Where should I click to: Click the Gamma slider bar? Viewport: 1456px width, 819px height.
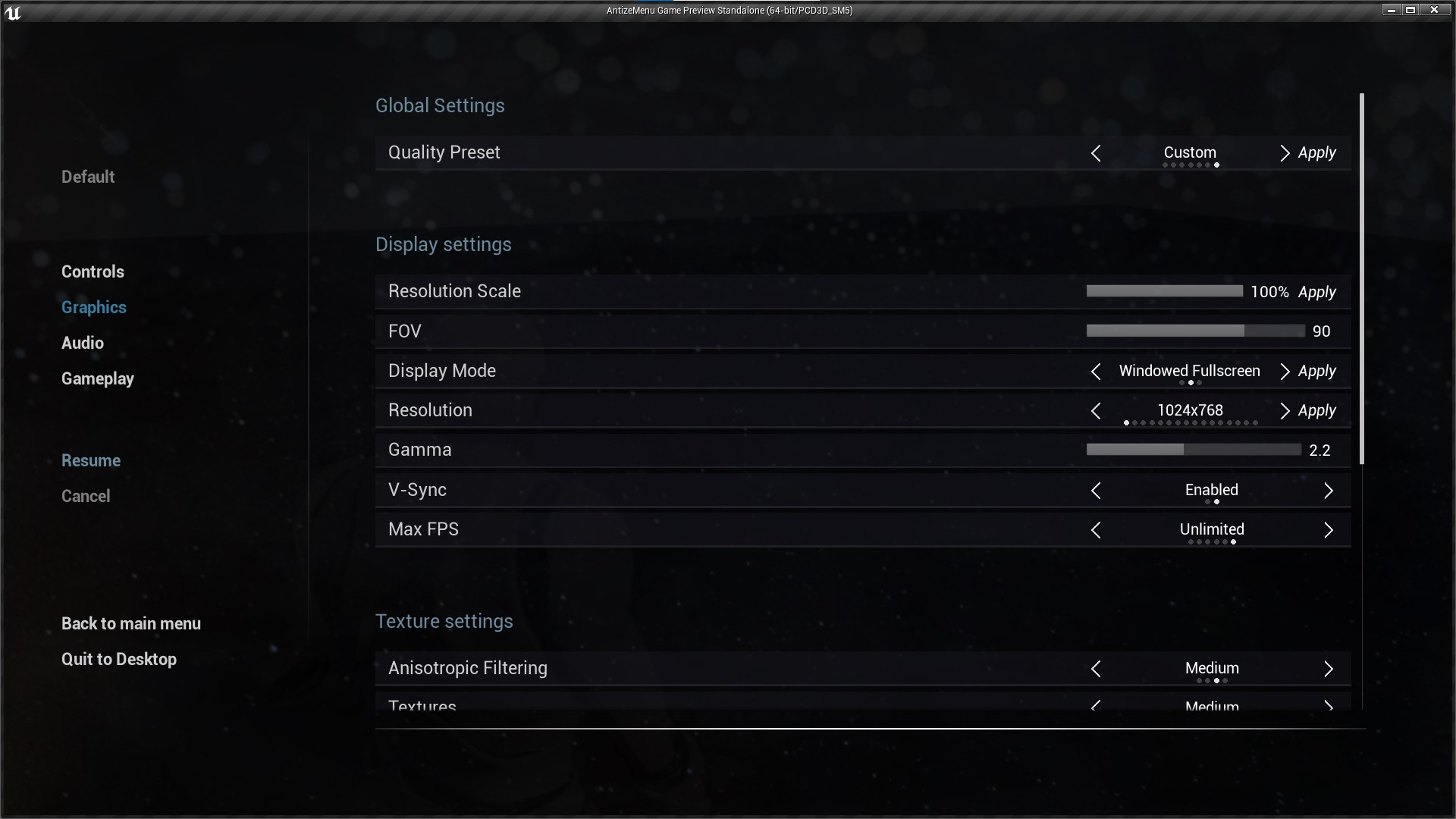1193,450
